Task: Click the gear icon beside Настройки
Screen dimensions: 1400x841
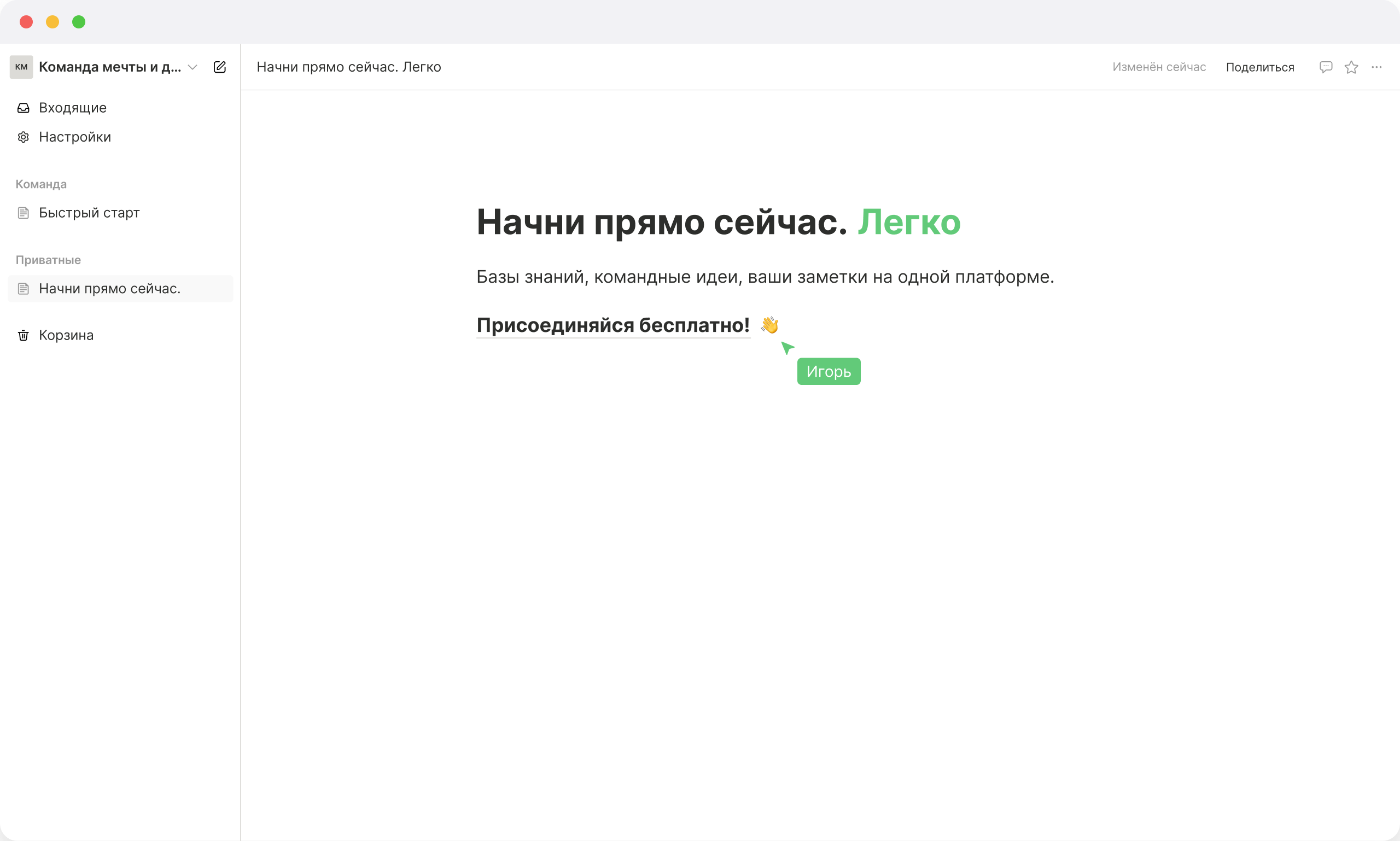Action: click(23, 137)
